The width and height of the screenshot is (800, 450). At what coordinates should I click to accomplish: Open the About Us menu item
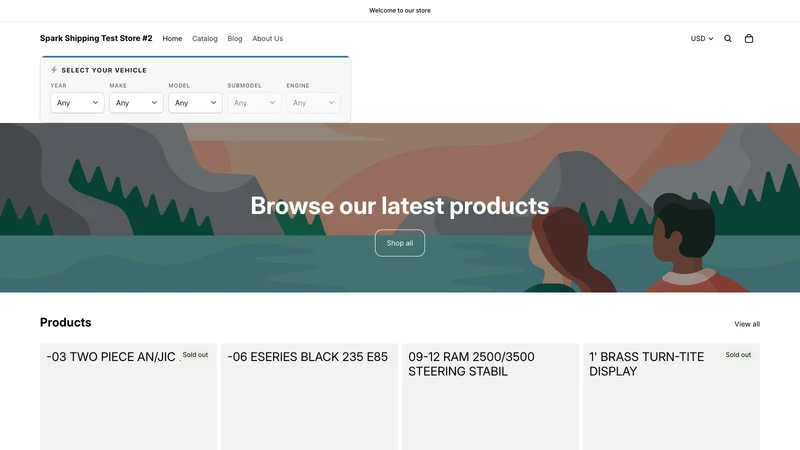267,38
